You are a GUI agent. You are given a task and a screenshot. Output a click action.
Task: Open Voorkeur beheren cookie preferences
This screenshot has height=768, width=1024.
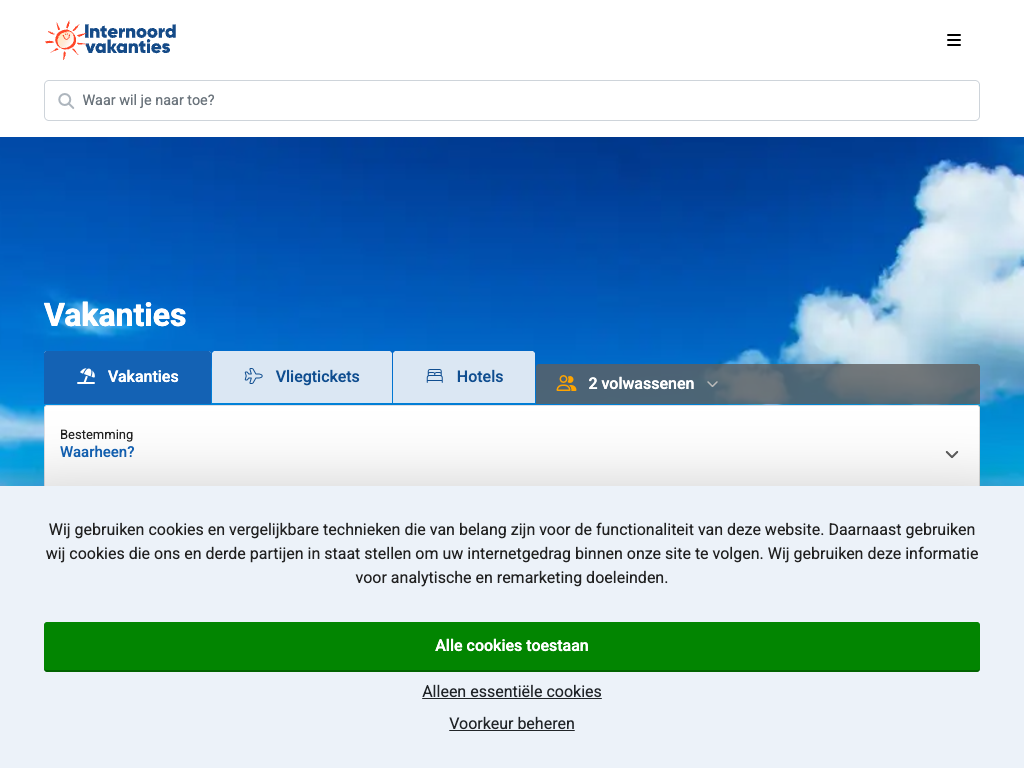click(511, 724)
